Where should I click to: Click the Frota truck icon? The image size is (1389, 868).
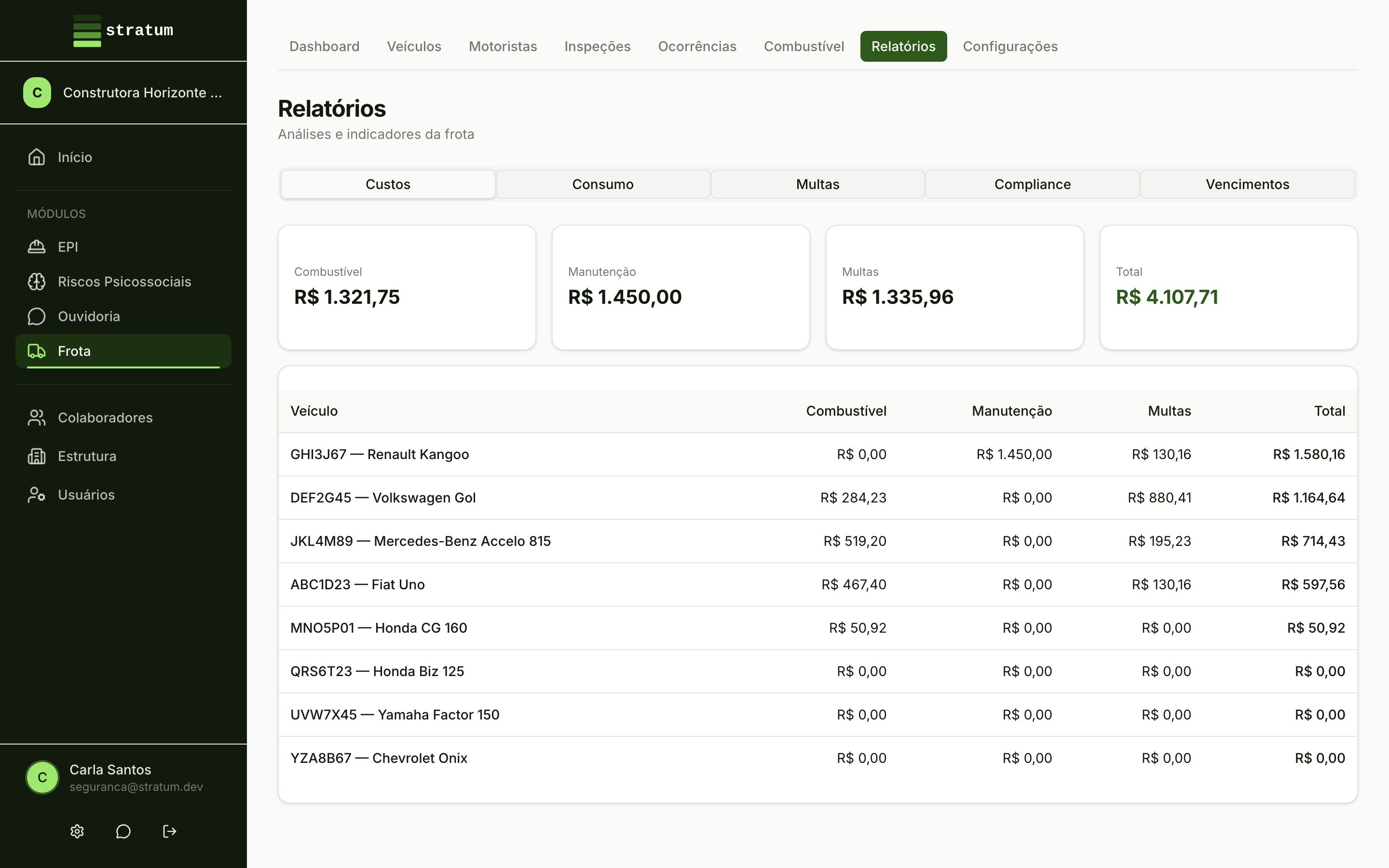[37, 351]
